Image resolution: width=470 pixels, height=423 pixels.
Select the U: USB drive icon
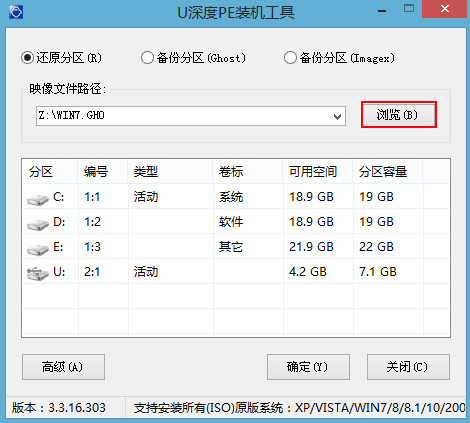click(38, 274)
